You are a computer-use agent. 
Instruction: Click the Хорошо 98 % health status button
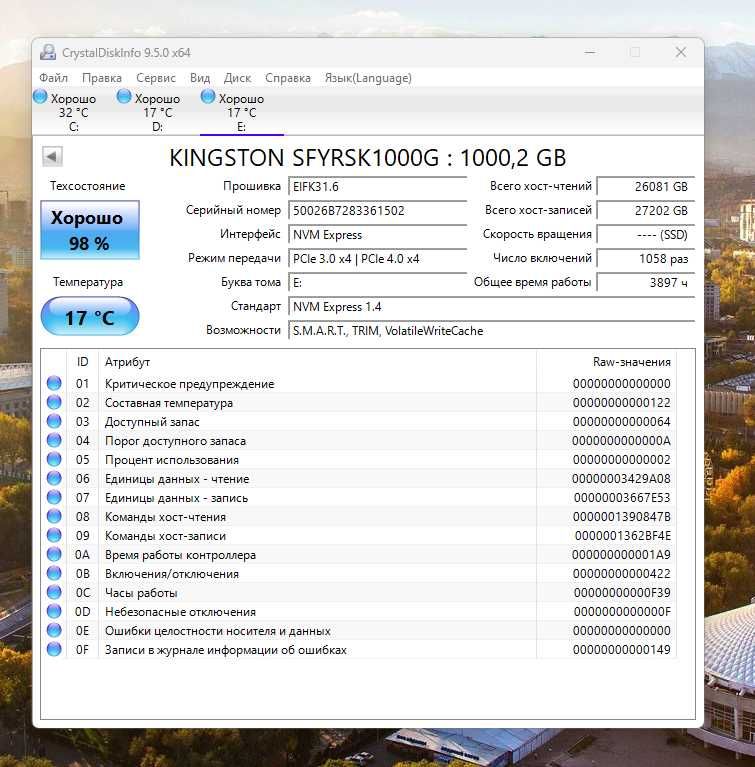pyautogui.click(x=90, y=230)
